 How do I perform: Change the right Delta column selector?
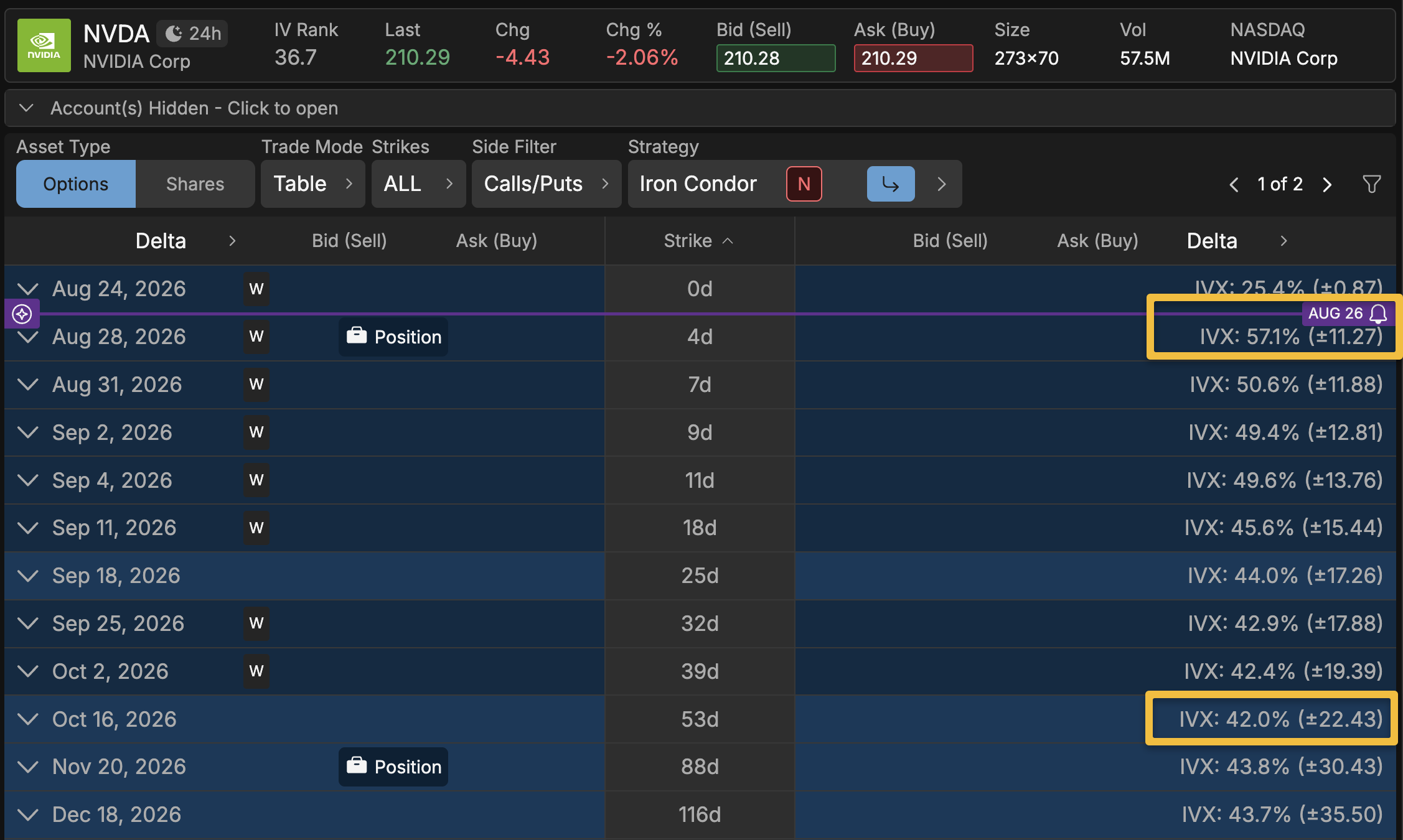[1237, 241]
